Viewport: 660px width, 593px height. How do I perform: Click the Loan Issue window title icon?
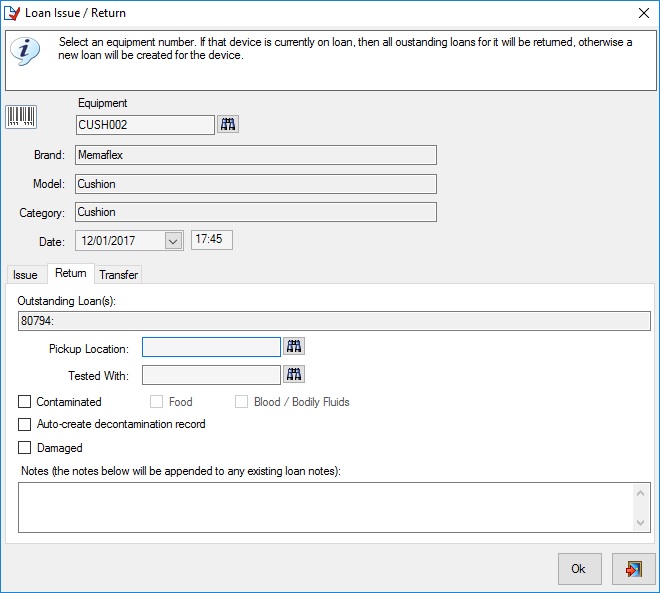click(x=11, y=13)
